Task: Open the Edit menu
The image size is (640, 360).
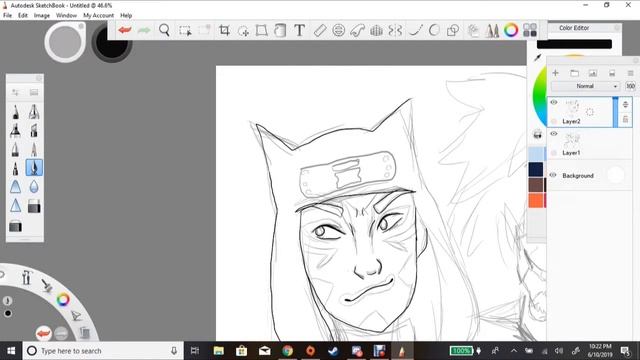Action: coord(23,16)
